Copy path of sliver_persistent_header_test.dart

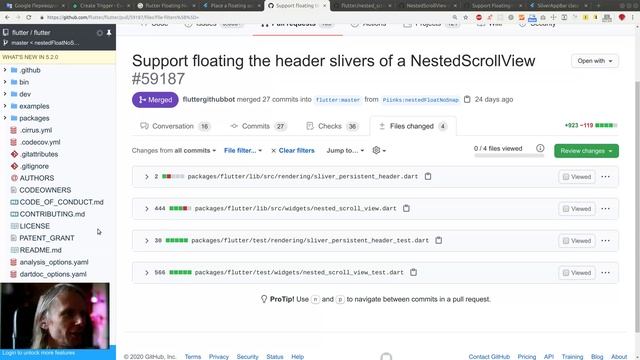tap(438, 240)
